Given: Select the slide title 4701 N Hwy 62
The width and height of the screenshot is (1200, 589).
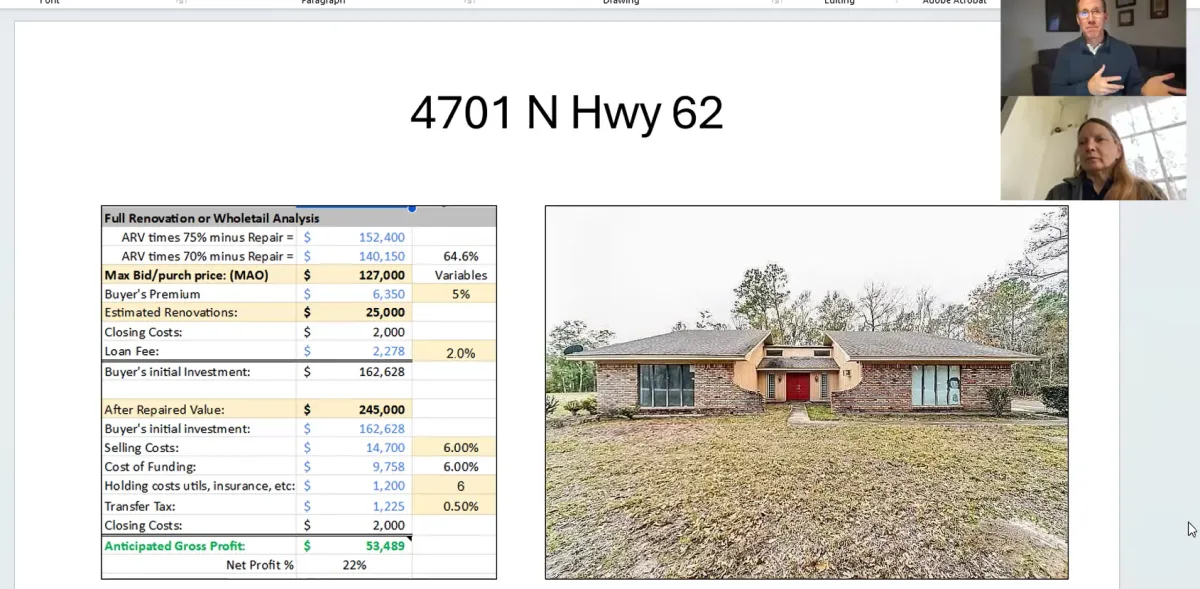Looking at the screenshot, I should tap(566, 113).
